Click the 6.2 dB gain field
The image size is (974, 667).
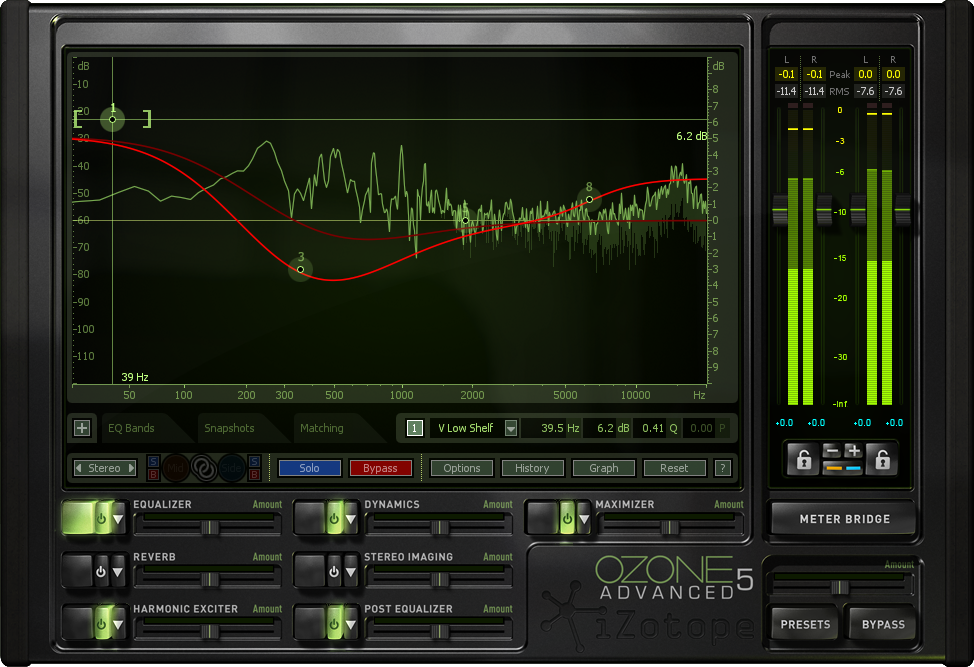(x=607, y=428)
